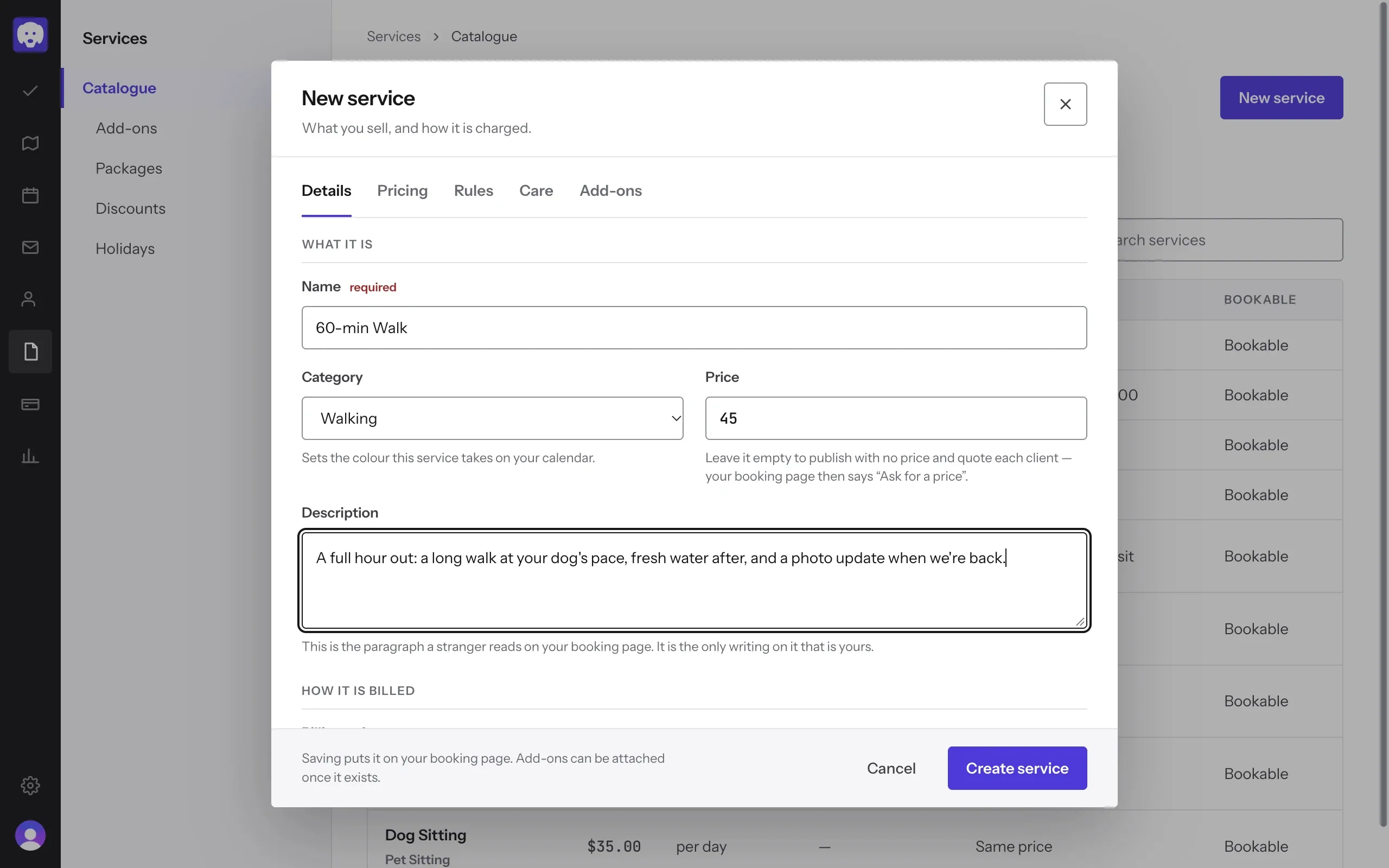Image resolution: width=1389 pixels, height=868 pixels.
Task: Open the person clients icon in sidebar
Action: (29, 299)
